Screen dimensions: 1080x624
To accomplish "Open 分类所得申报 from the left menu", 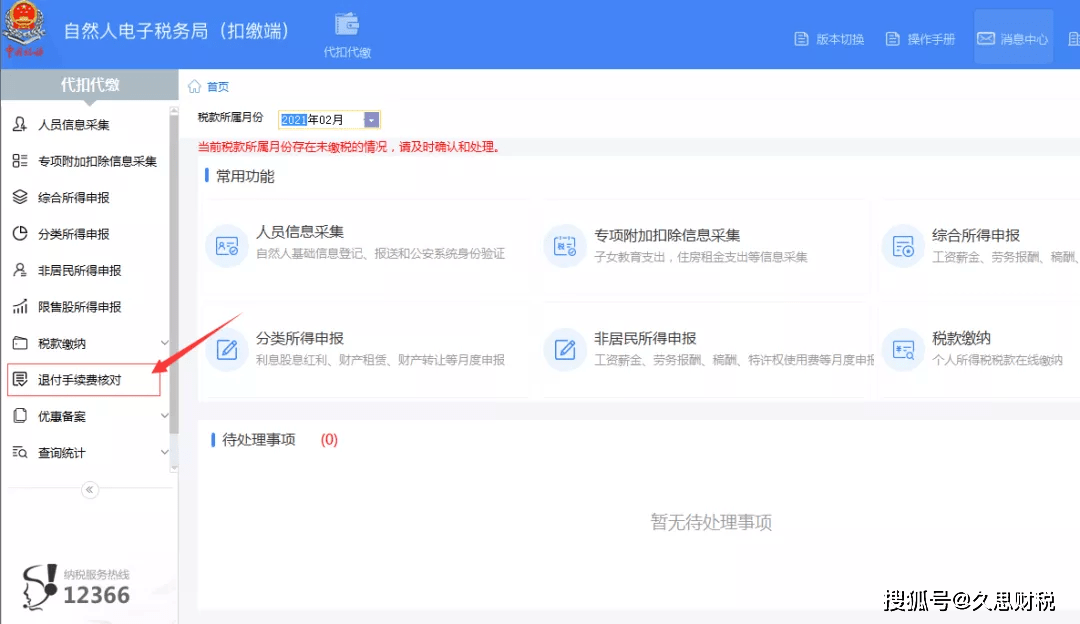I will (74, 234).
